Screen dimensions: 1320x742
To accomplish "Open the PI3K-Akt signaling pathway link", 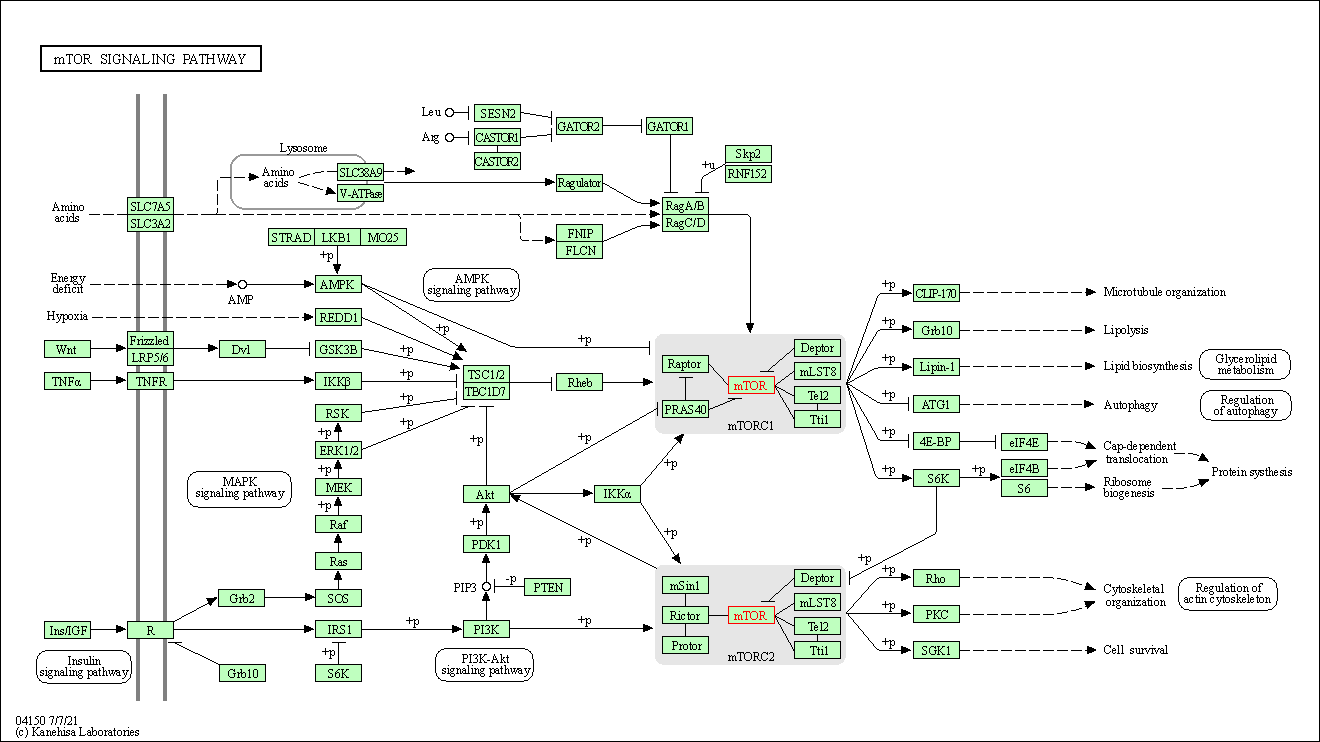I will (x=484, y=664).
